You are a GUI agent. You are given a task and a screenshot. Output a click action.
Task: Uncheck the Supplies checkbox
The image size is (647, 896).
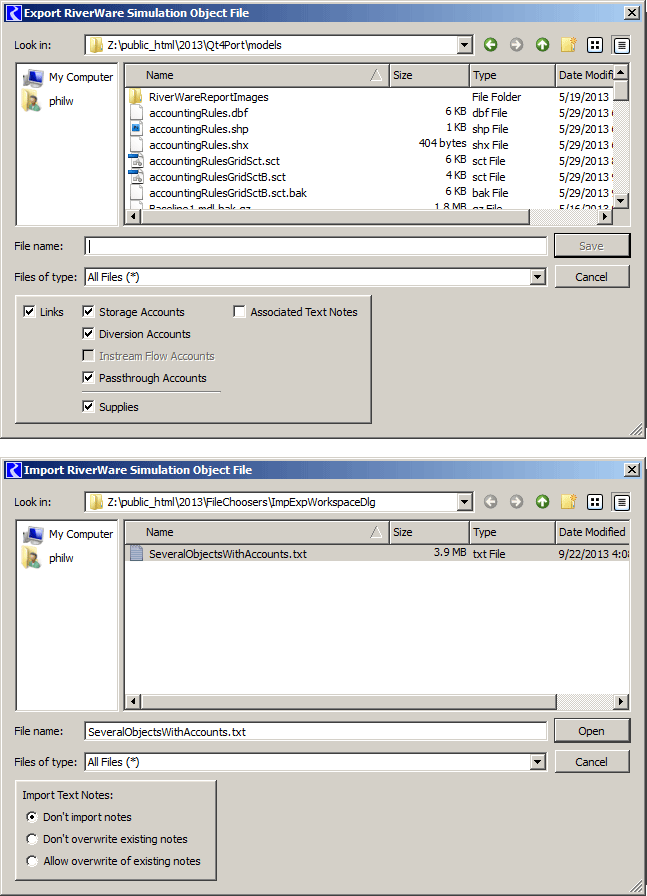[88, 407]
